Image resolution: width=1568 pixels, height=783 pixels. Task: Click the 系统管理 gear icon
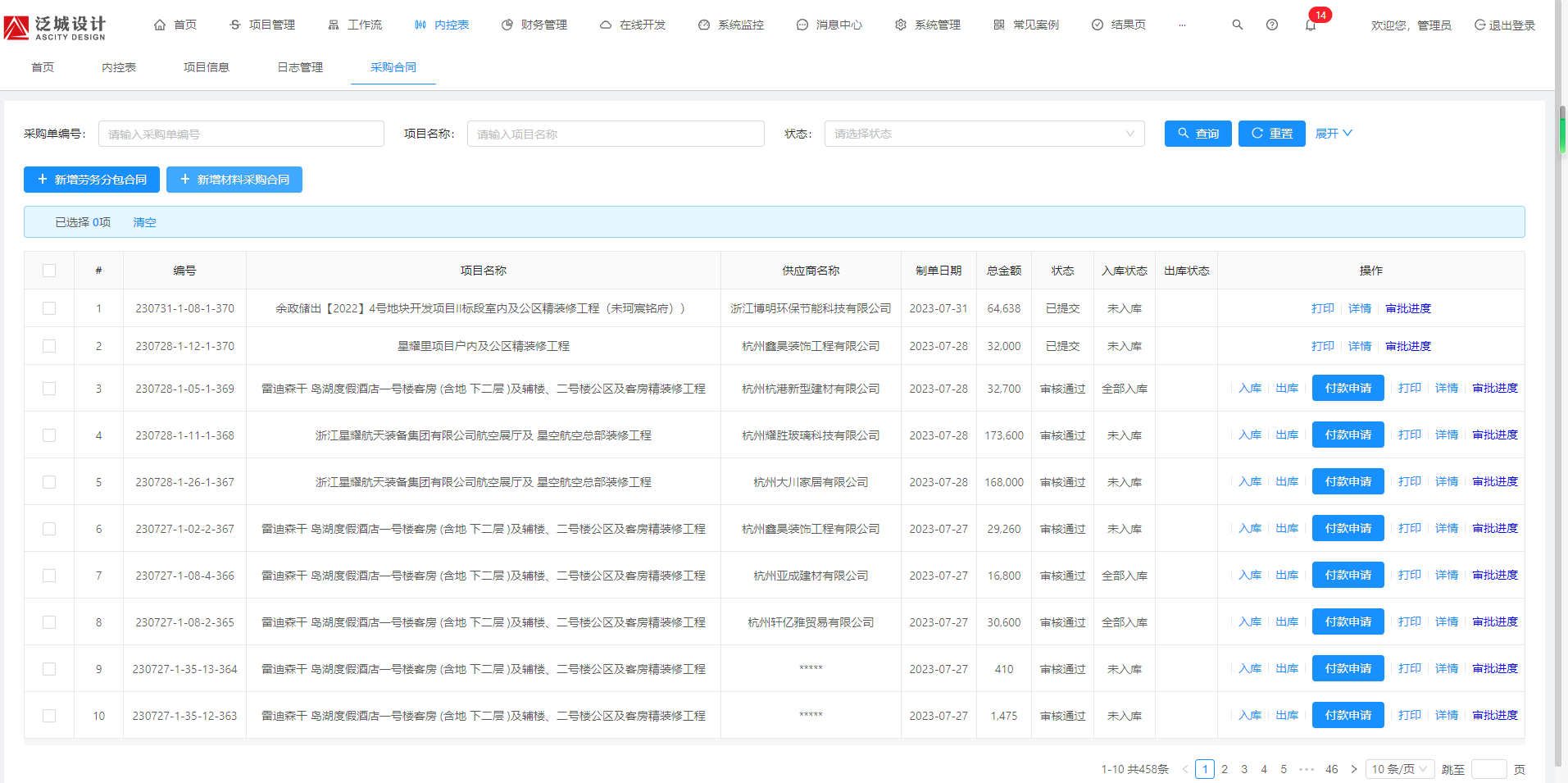pyautogui.click(x=901, y=25)
